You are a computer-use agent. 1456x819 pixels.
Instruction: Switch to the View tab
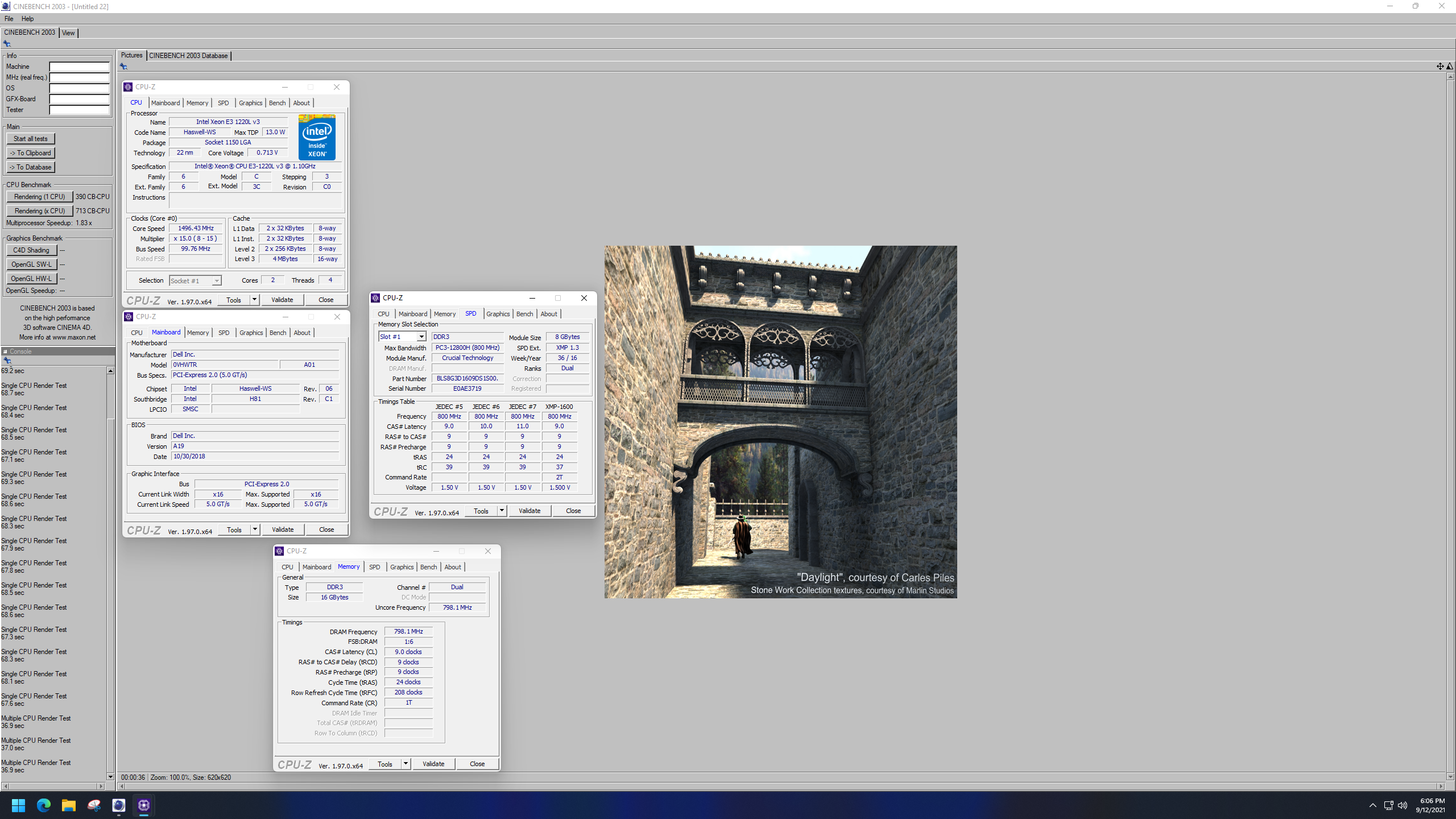pyautogui.click(x=68, y=33)
